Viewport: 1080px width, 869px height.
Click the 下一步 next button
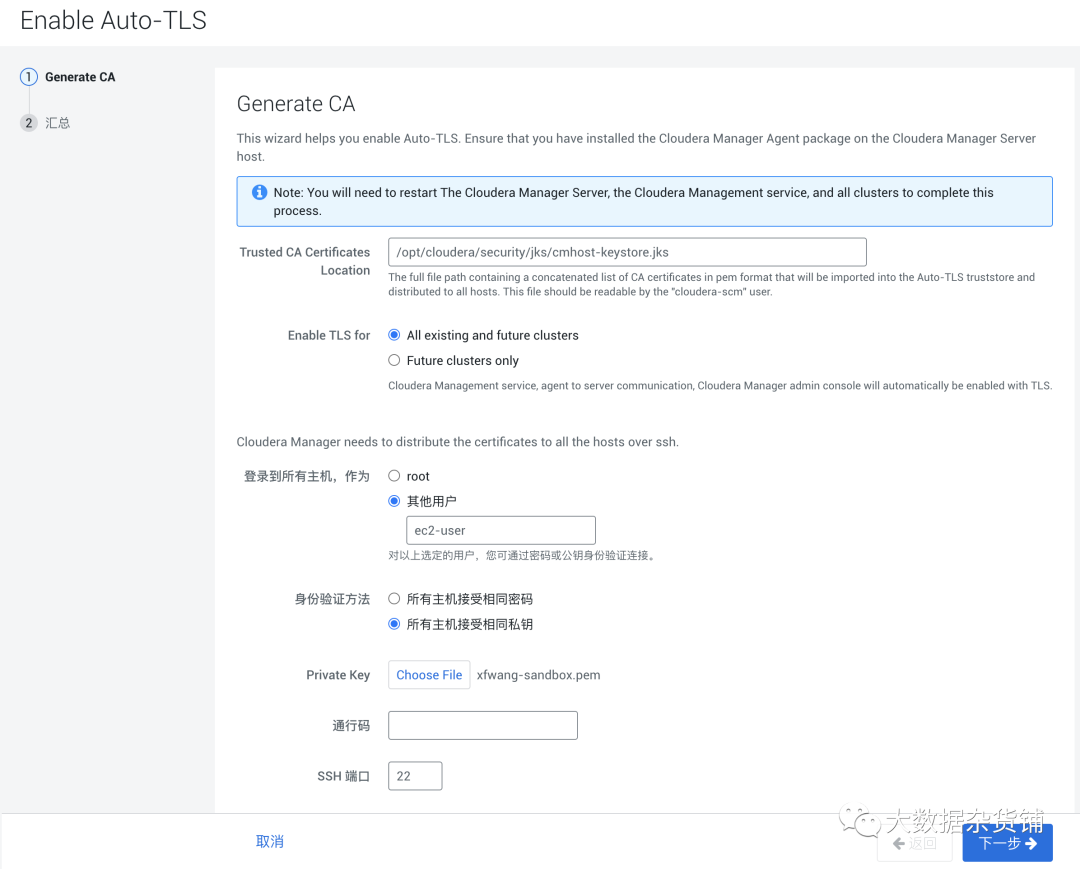(x=1007, y=843)
